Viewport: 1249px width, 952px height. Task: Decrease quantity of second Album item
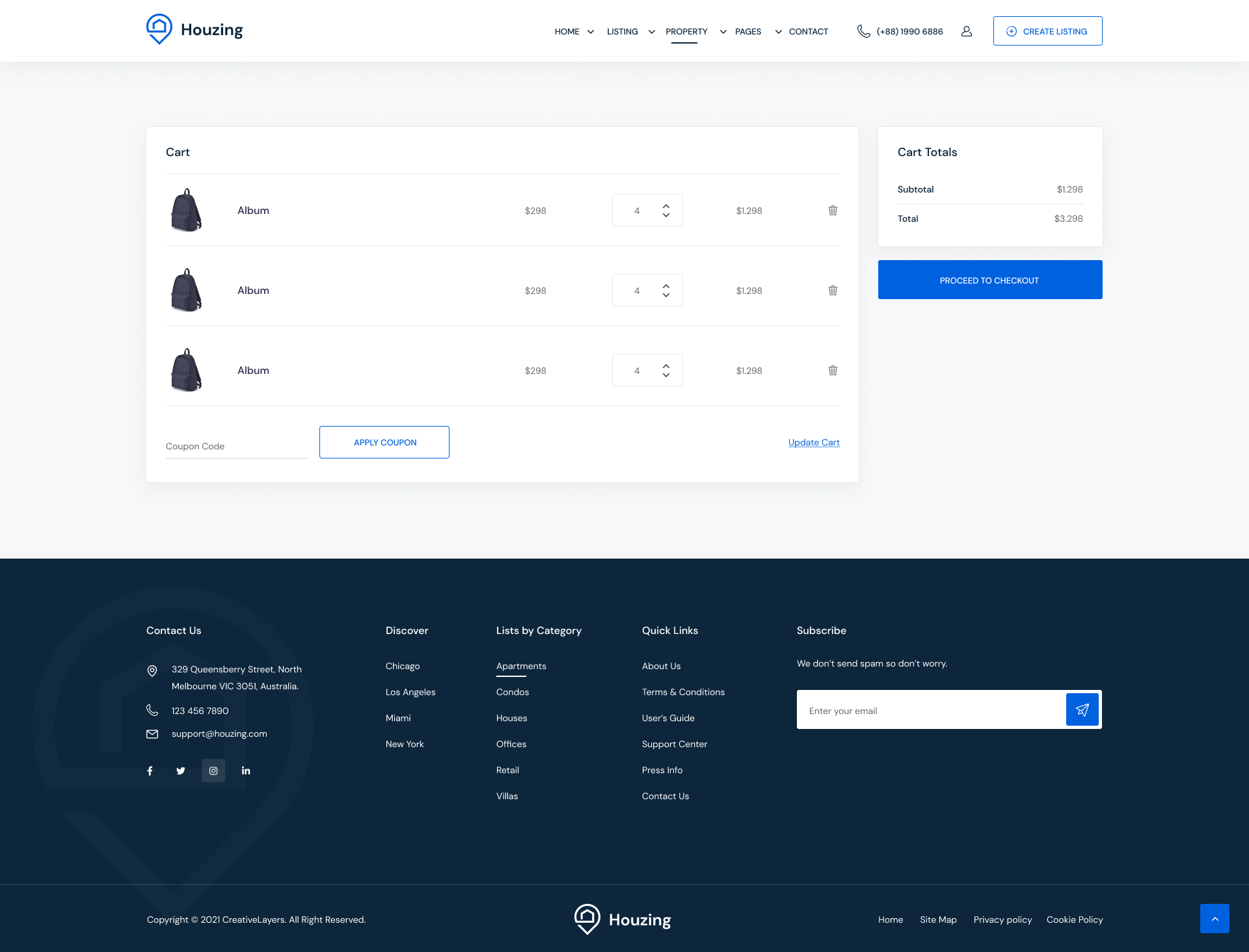(x=666, y=295)
